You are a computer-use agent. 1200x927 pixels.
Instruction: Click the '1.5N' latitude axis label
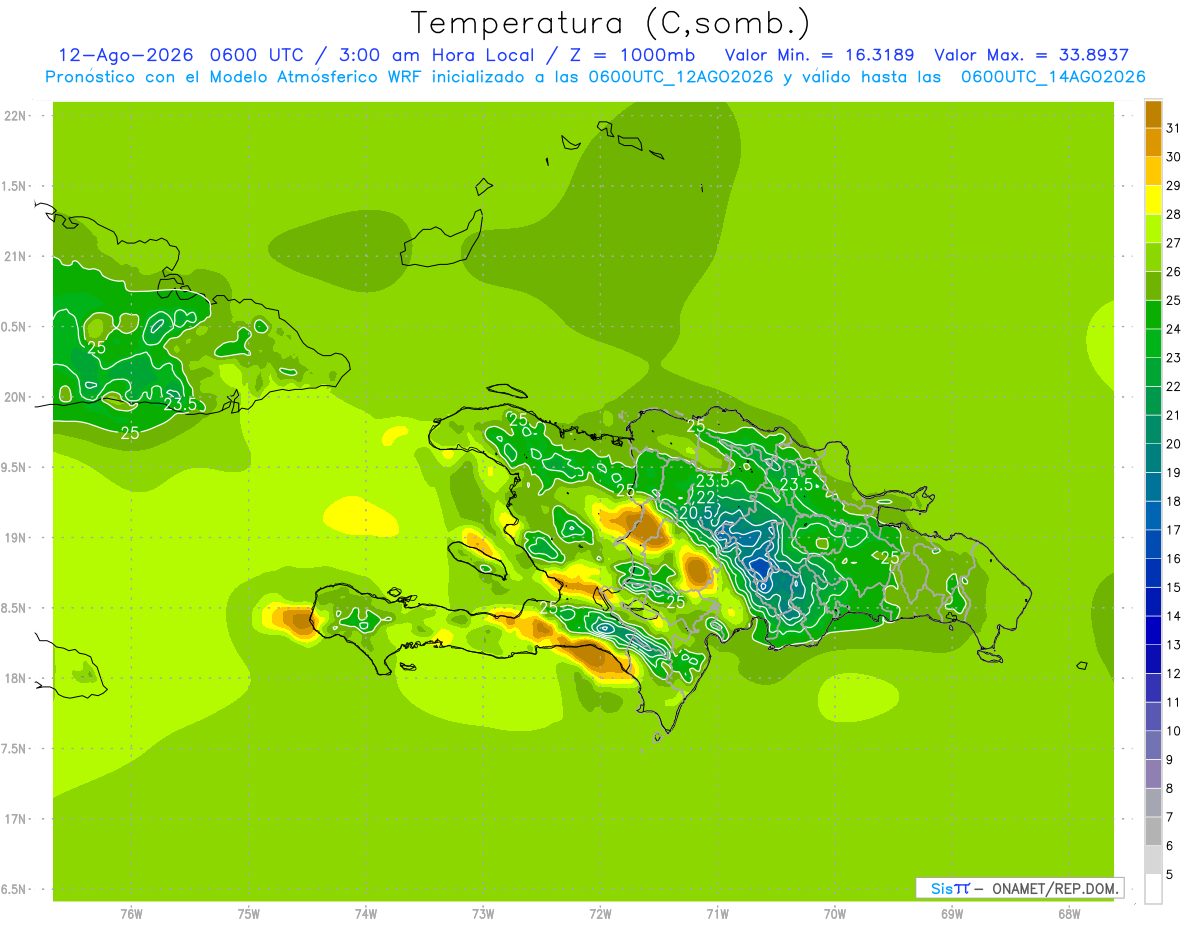pyautogui.click(x=15, y=187)
